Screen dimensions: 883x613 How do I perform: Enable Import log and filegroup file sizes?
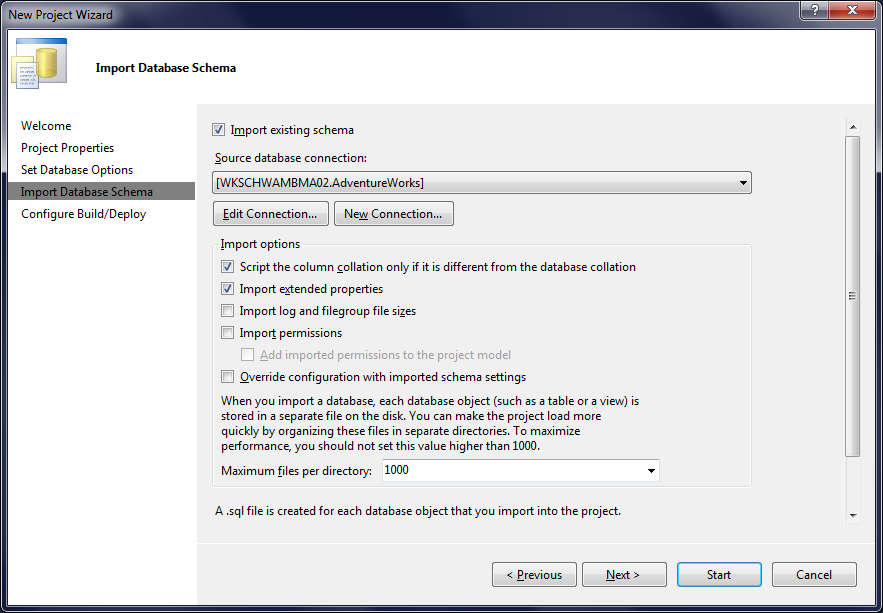tap(227, 310)
